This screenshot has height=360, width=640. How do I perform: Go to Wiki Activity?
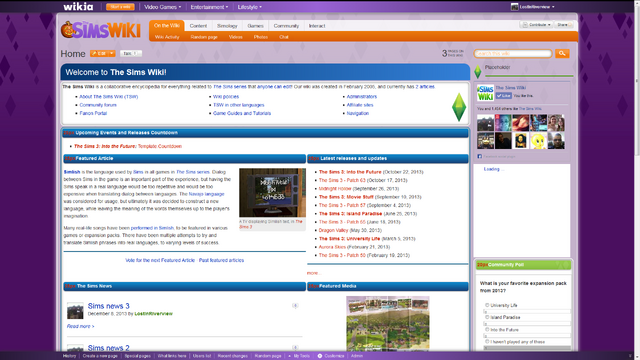(x=167, y=37)
